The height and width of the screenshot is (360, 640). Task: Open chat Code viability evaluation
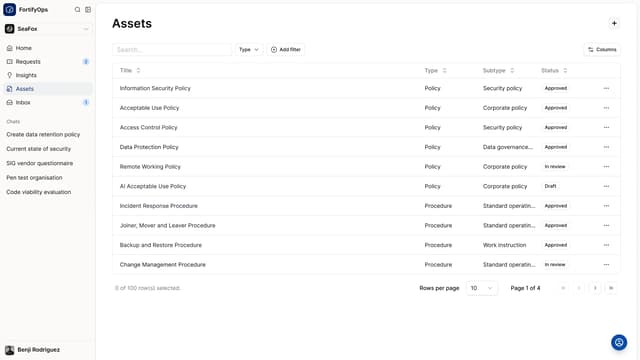(38, 192)
